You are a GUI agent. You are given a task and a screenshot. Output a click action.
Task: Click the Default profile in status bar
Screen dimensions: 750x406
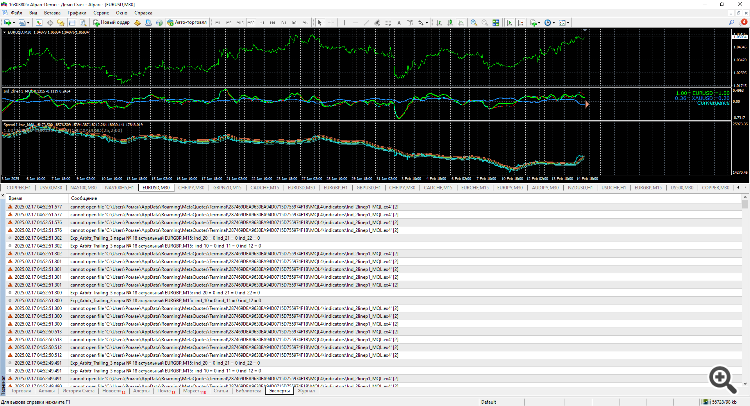[490, 401]
